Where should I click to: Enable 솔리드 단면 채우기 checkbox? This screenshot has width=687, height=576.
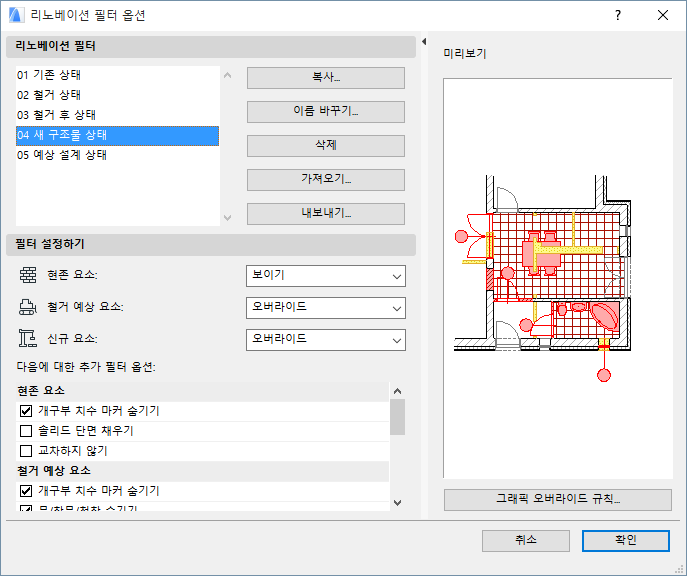pyautogui.click(x=26, y=431)
